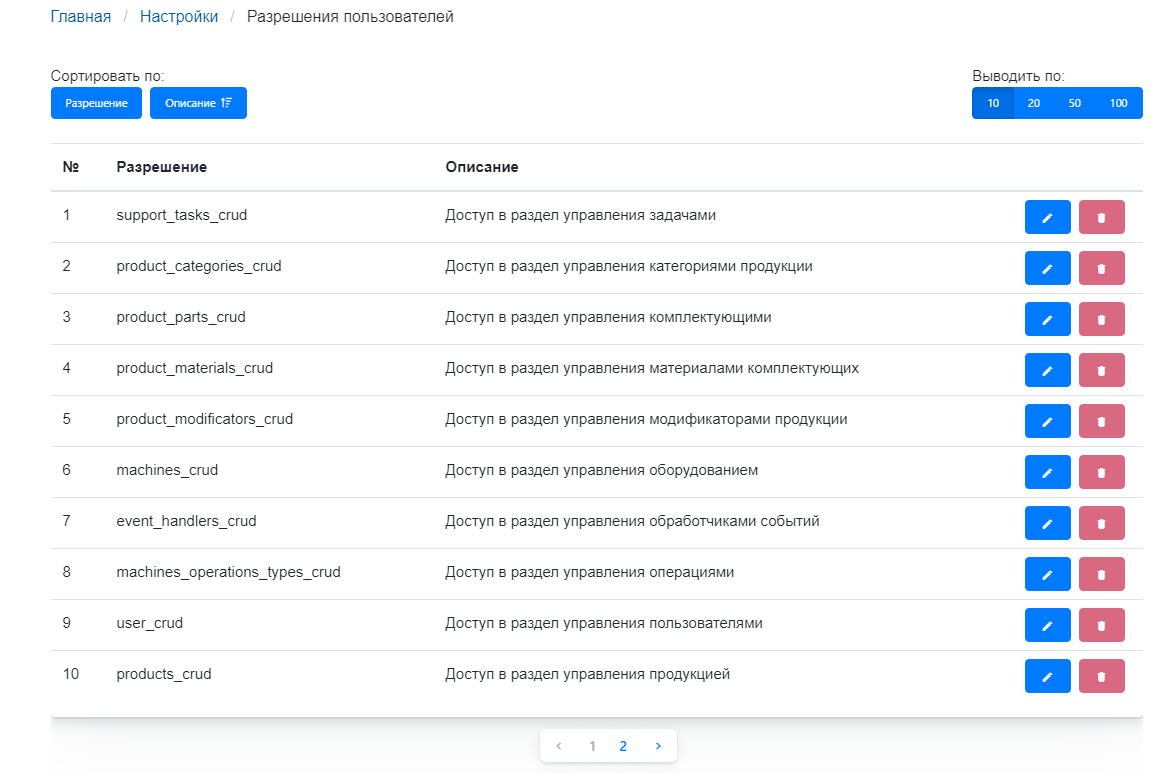Image resolution: width=1158 pixels, height=773 pixels.
Task: Delete the machines_operations_types_crud permission
Action: pyautogui.click(x=1101, y=574)
